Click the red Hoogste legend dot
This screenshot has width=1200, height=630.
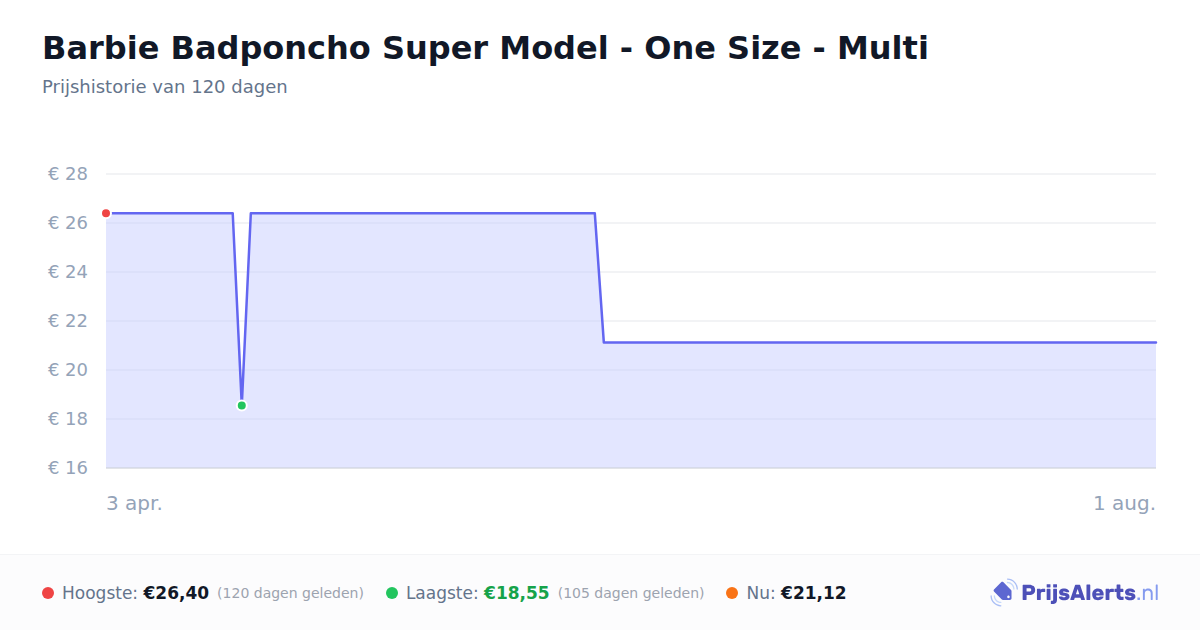click(x=48, y=593)
